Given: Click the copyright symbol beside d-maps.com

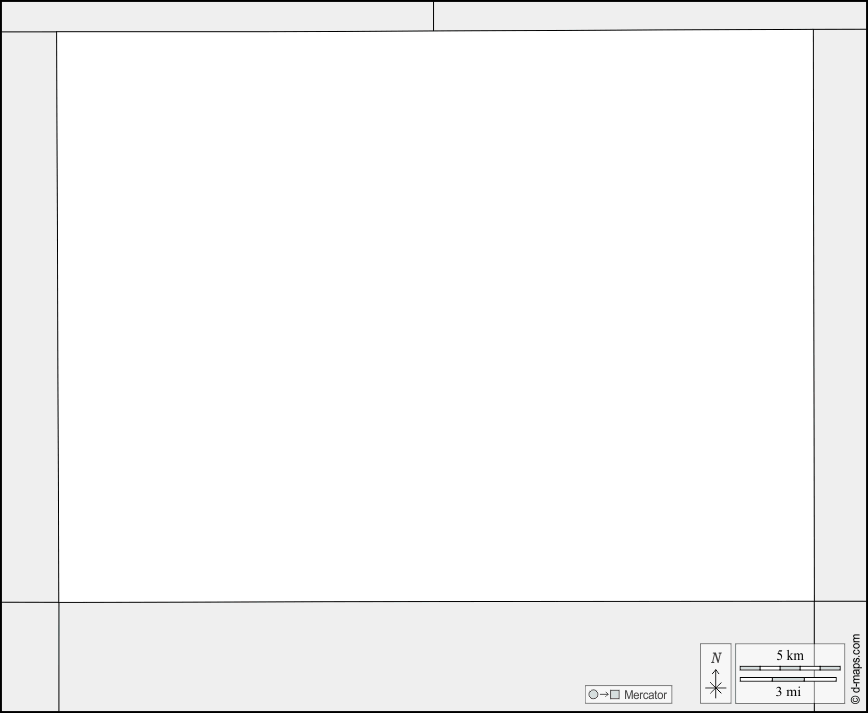Looking at the screenshot, I should click(855, 700).
